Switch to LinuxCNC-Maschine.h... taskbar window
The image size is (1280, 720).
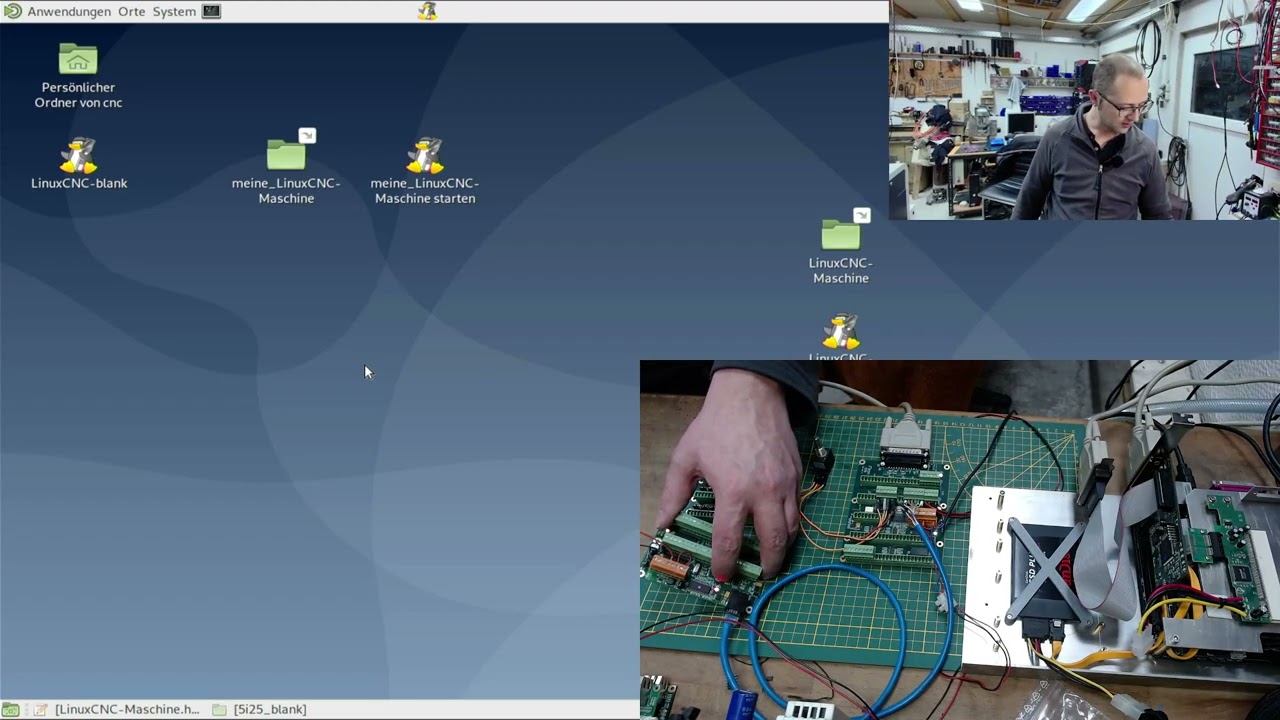click(116, 709)
